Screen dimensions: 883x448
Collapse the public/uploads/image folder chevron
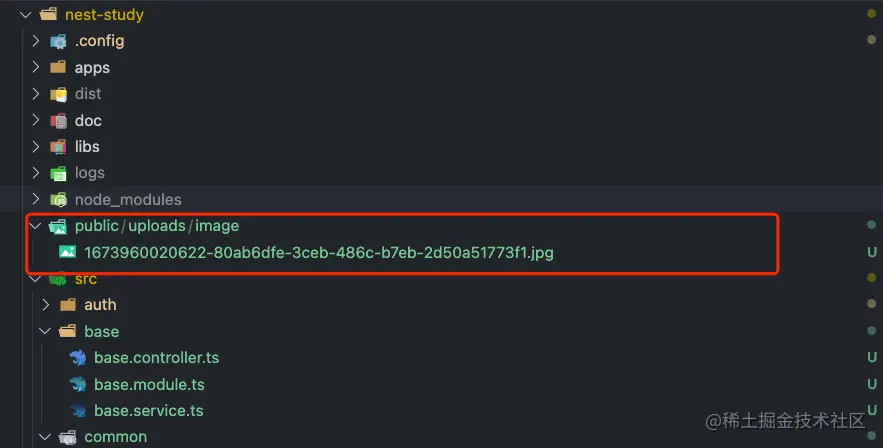pos(35,226)
